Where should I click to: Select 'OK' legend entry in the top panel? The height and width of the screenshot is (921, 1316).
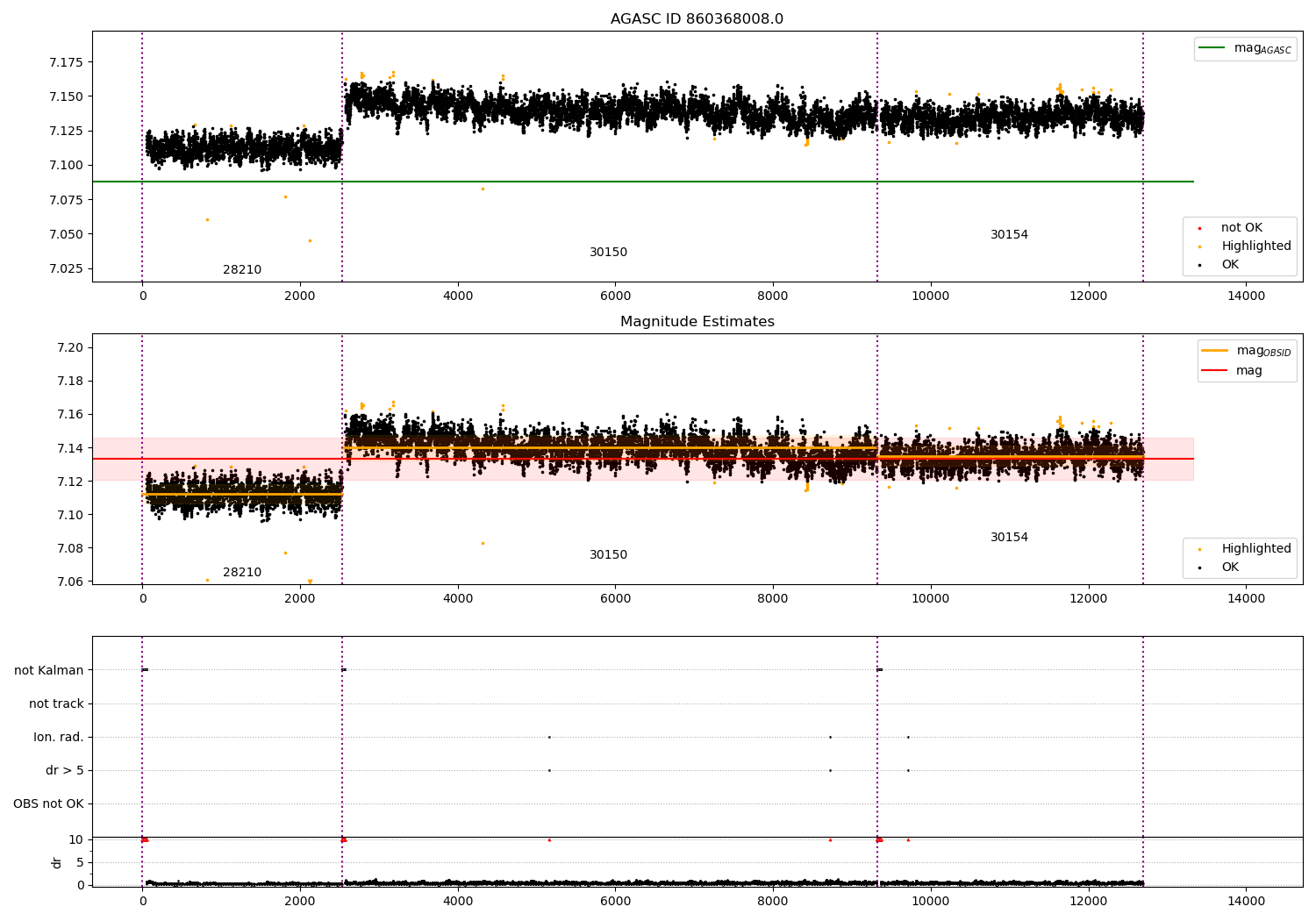pyautogui.click(x=1230, y=265)
